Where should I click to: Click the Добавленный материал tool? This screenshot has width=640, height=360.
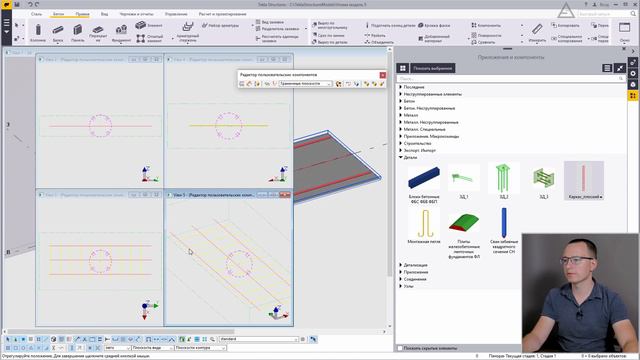(434, 39)
